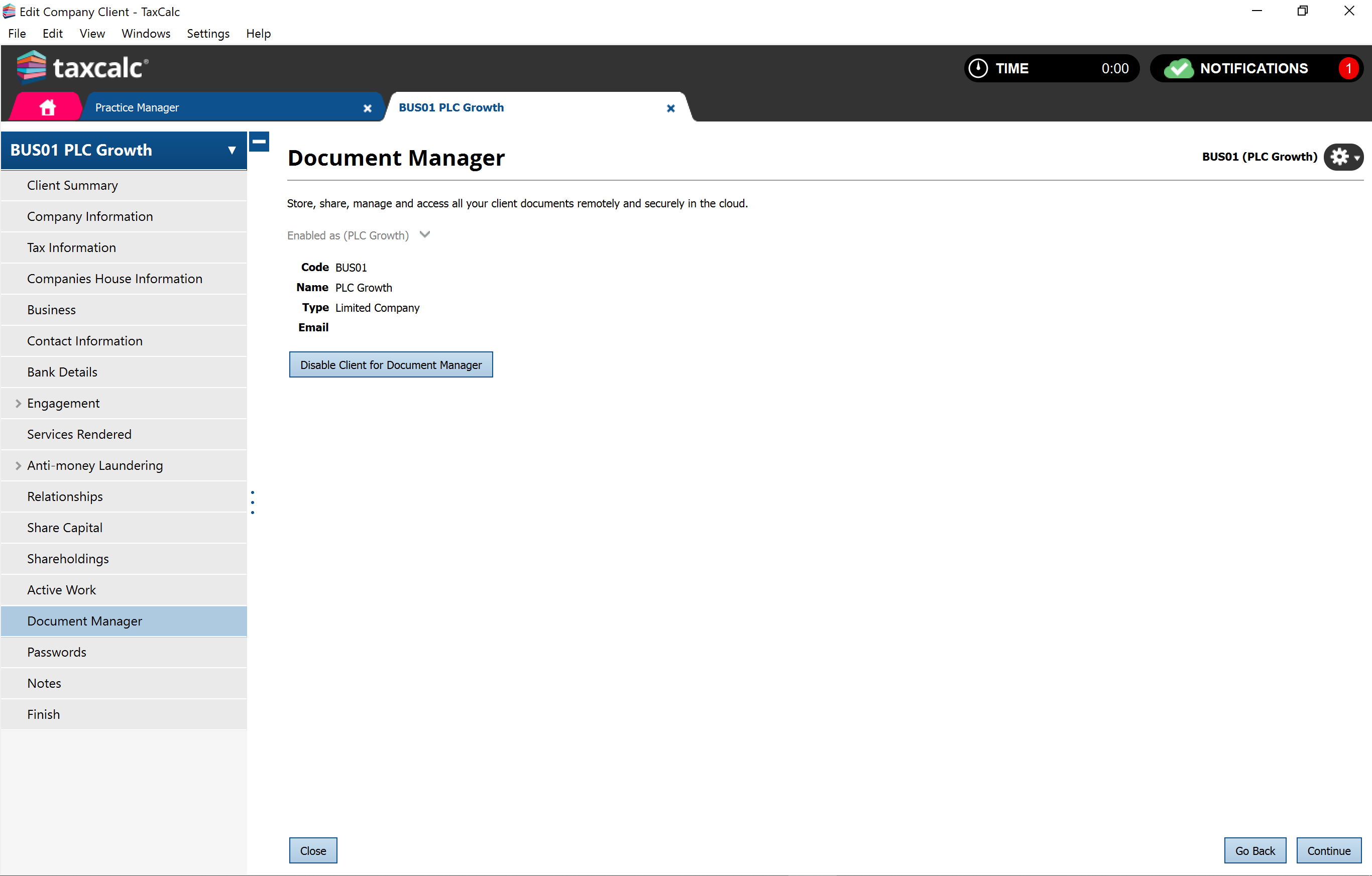The image size is (1372, 876).
Task: Select Document Manager in sidebar
Action: tap(124, 621)
